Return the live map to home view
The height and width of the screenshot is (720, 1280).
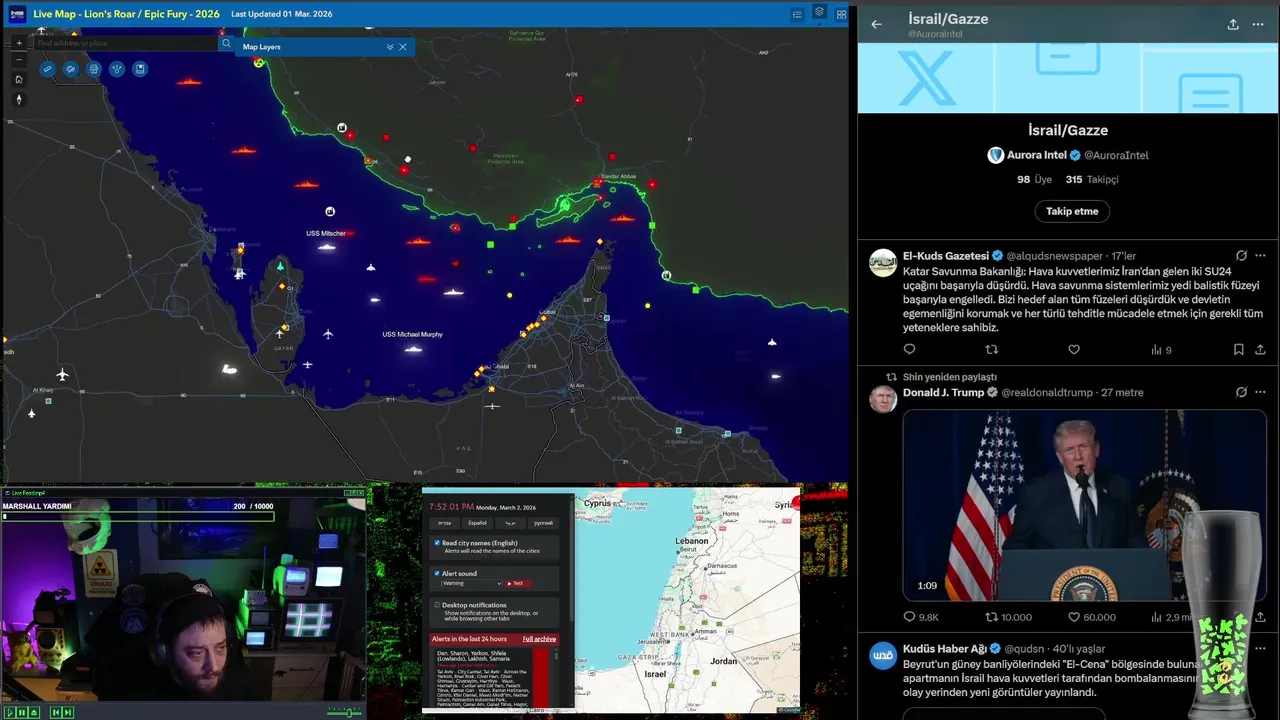click(19, 79)
